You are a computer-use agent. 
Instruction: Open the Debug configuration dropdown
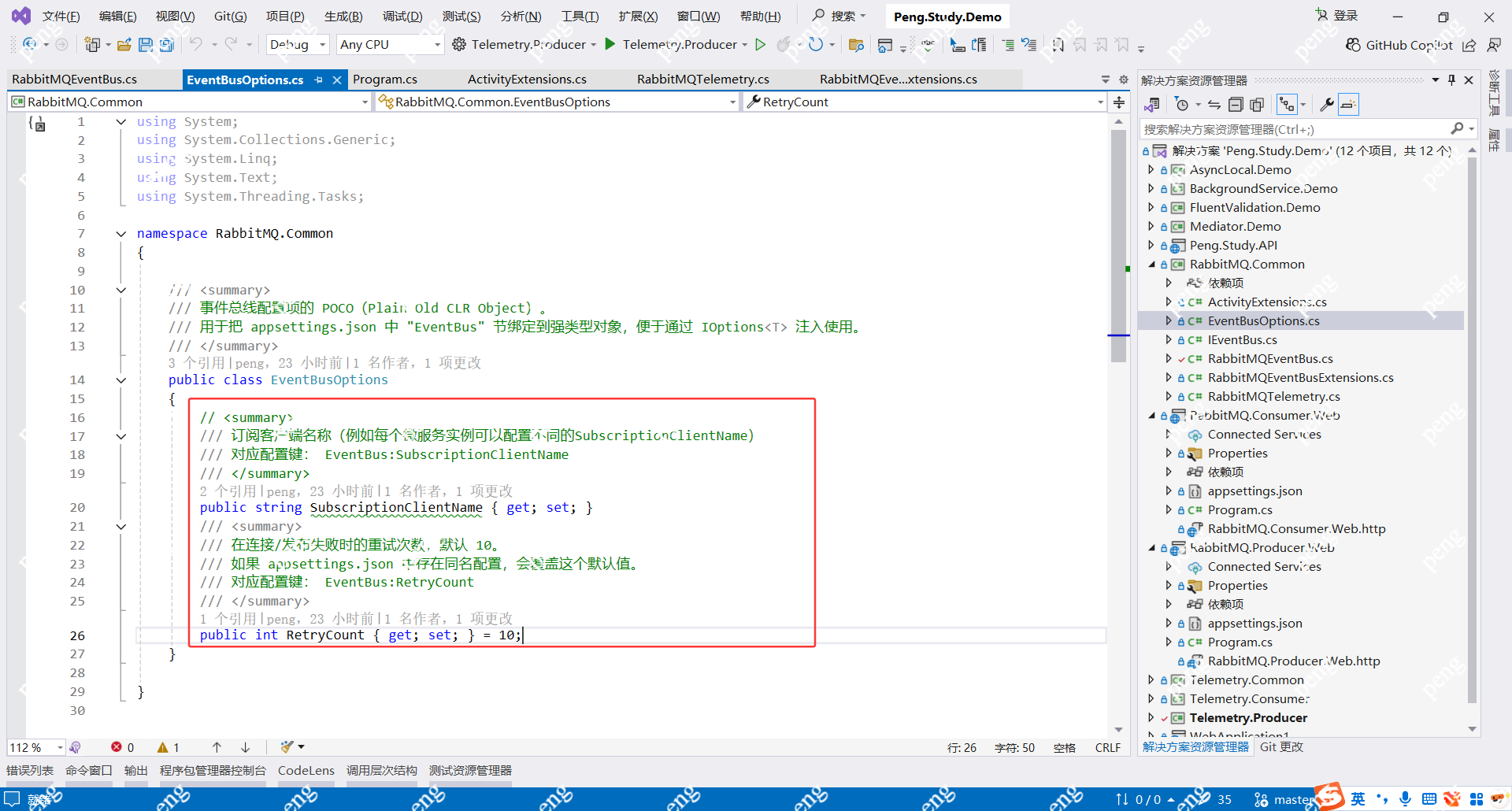298,45
